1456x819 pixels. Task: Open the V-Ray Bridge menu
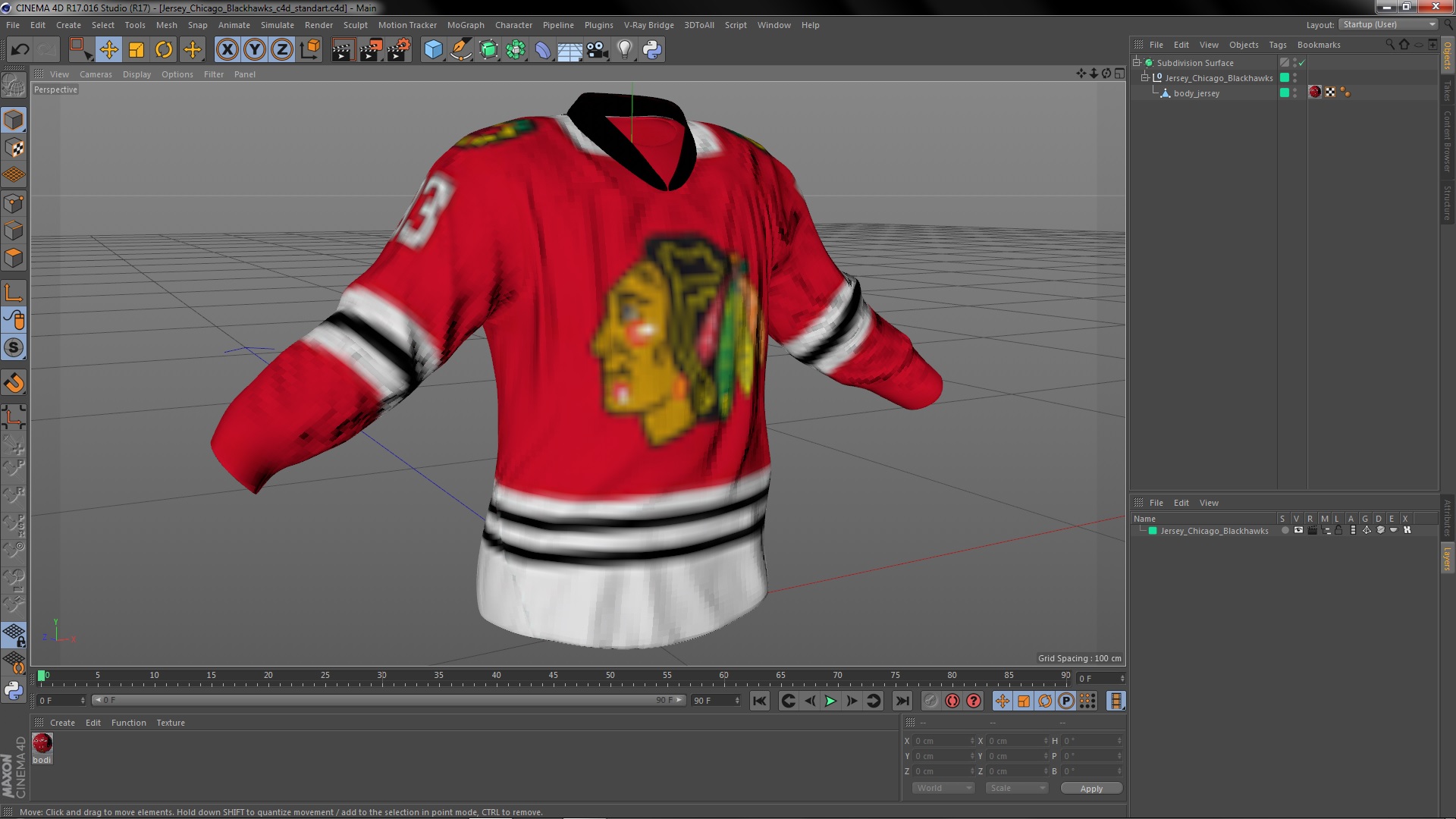click(648, 25)
